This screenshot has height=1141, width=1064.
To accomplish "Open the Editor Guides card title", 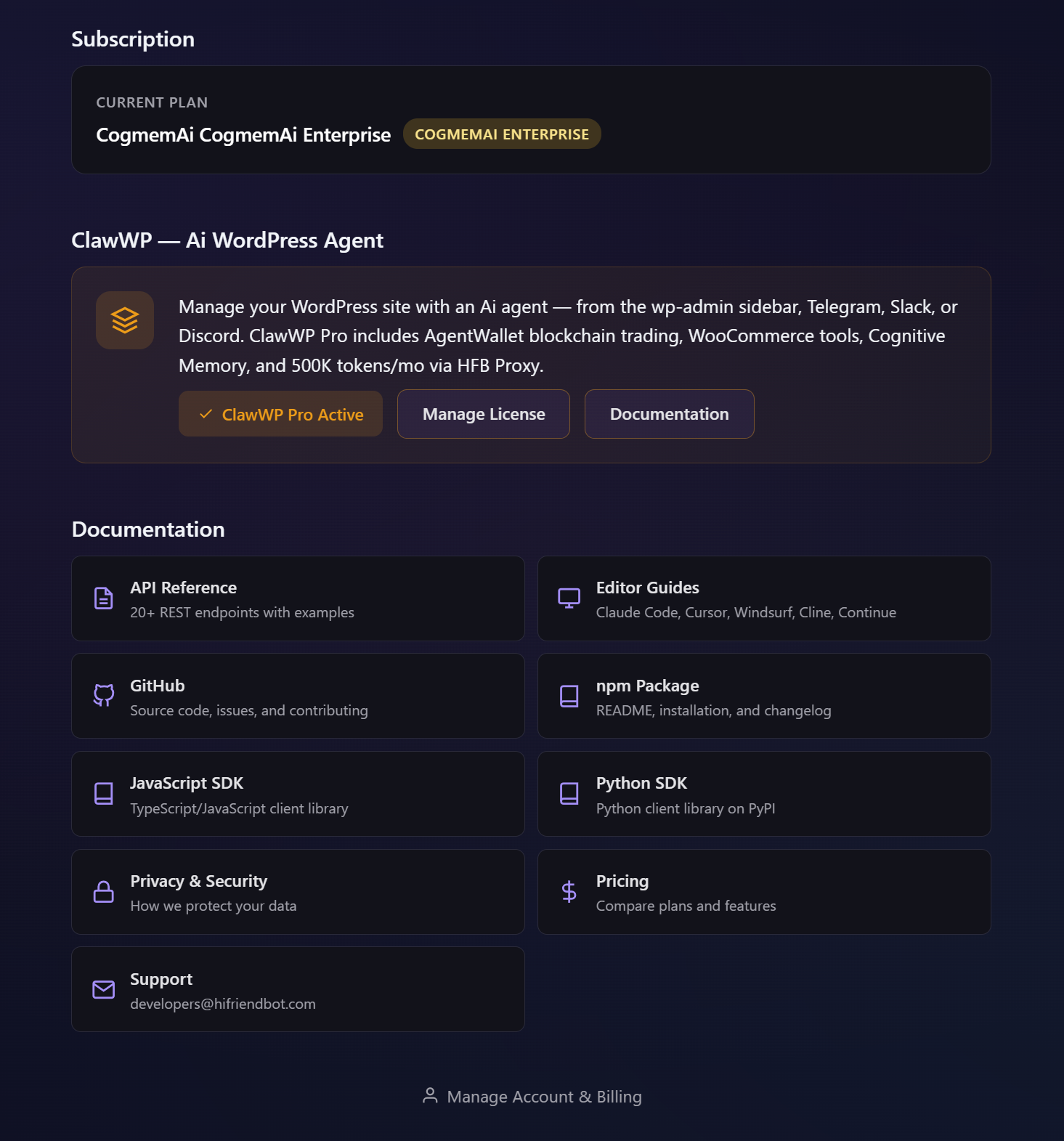I will point(647,588).
